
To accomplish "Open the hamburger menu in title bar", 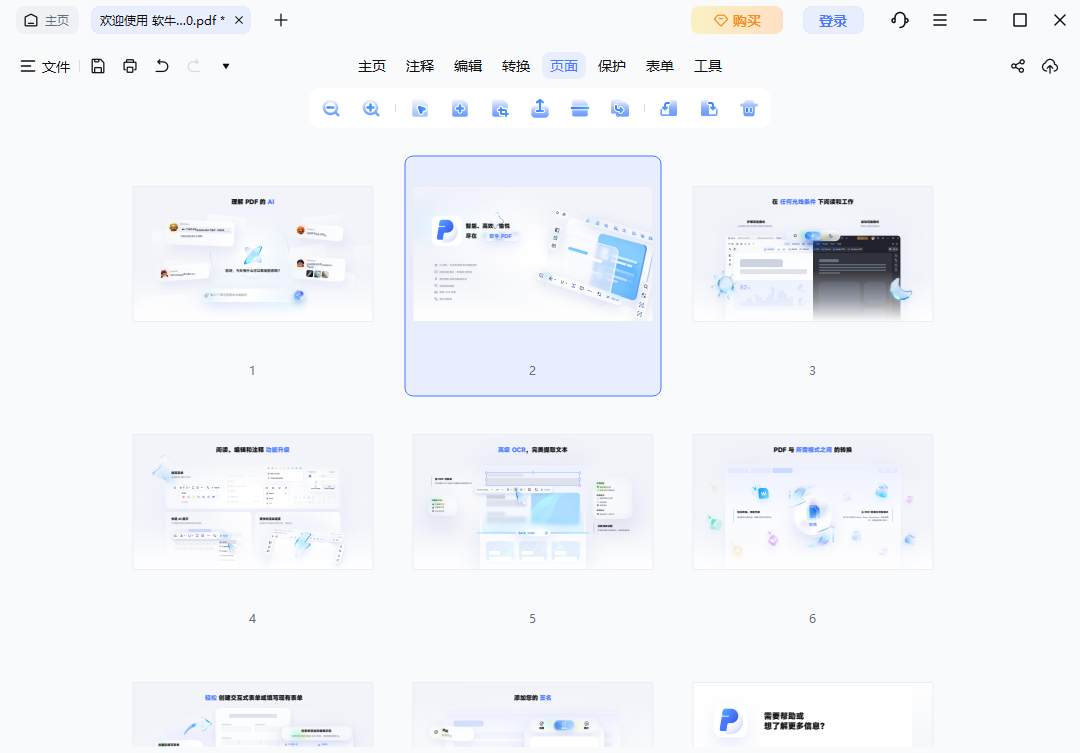I will (x=939, y=20).
